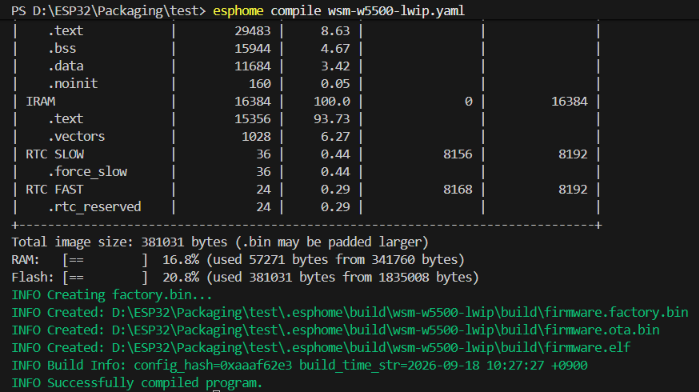Click the 'Total image size: 381031 bytes' line
This screenshot has height=392, width=699.
click(220, 242)
